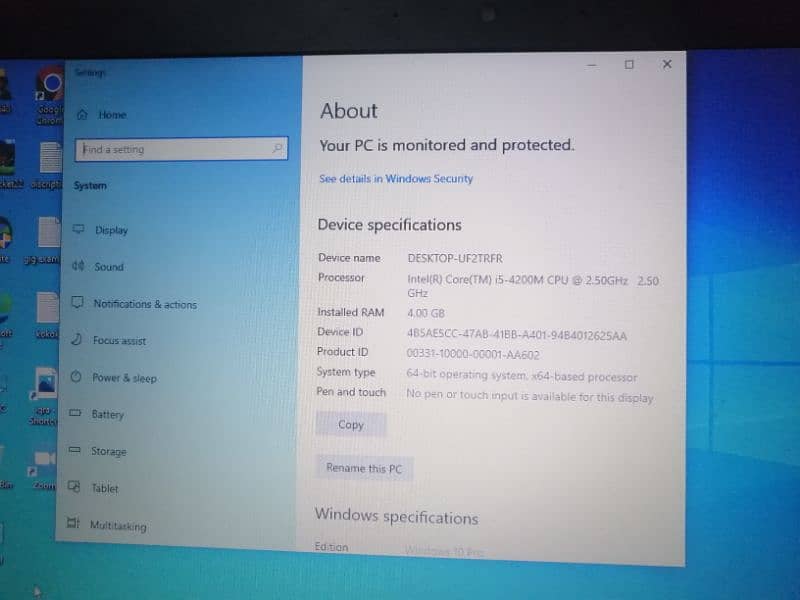This screenshot has width=800, height=600.
Task: Click the Windows specifications heading
Action: click(x=396, y=516)
